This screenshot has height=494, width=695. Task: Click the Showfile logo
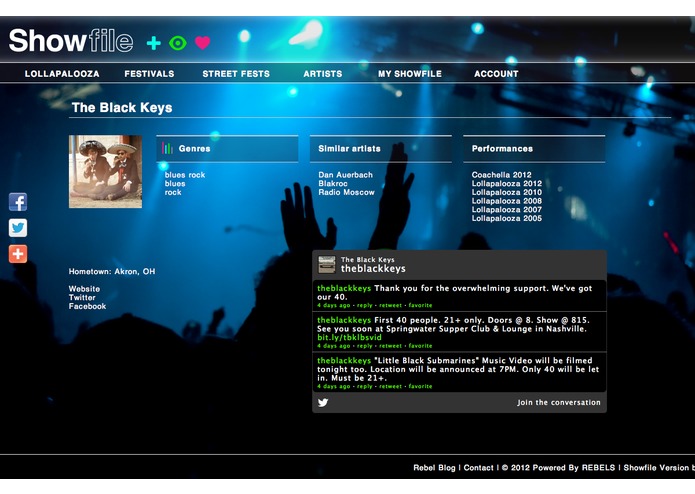[71, 41]
